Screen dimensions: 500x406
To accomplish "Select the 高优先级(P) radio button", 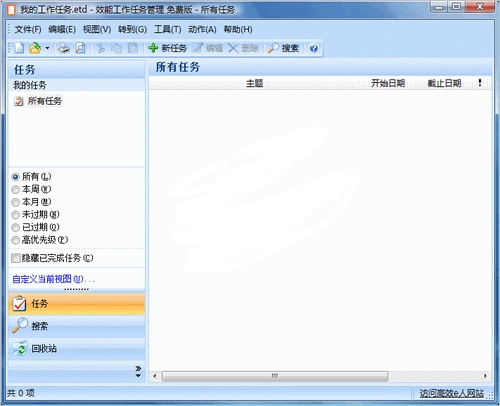I will click(15, 240).
